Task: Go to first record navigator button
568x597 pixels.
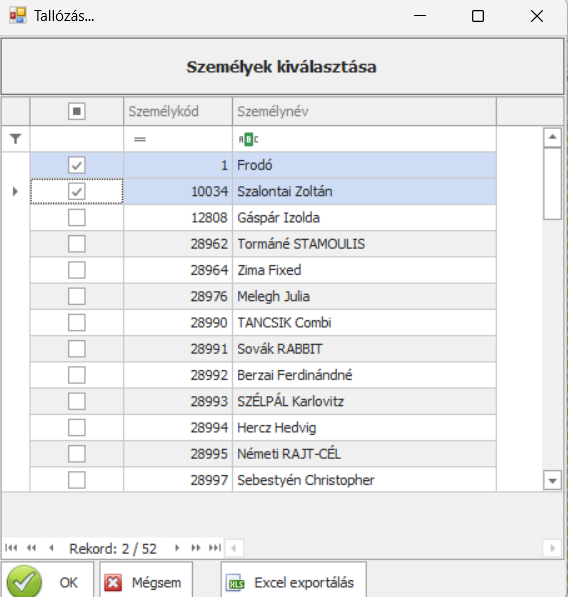Action: point(11,548)
